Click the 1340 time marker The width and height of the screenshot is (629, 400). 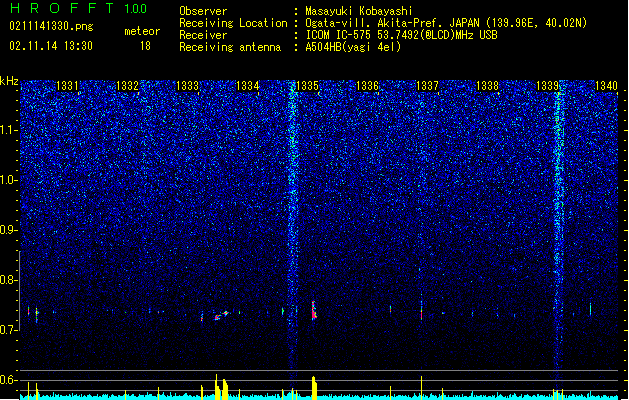coord(607,86)
